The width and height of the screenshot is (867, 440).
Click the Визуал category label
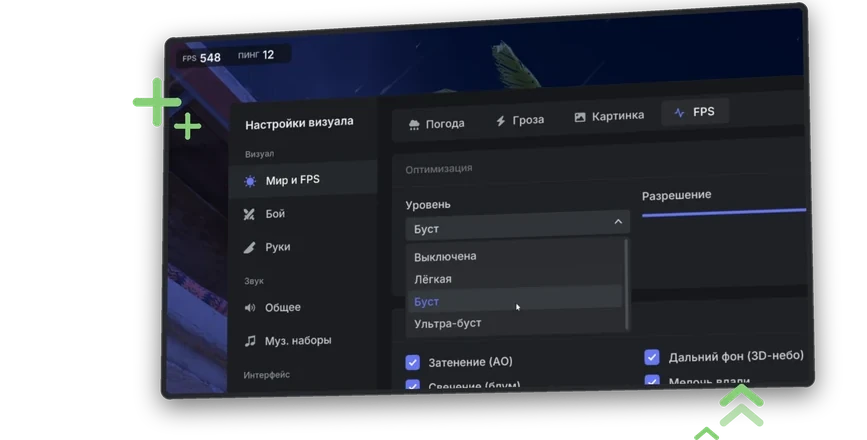click(259, 154)
